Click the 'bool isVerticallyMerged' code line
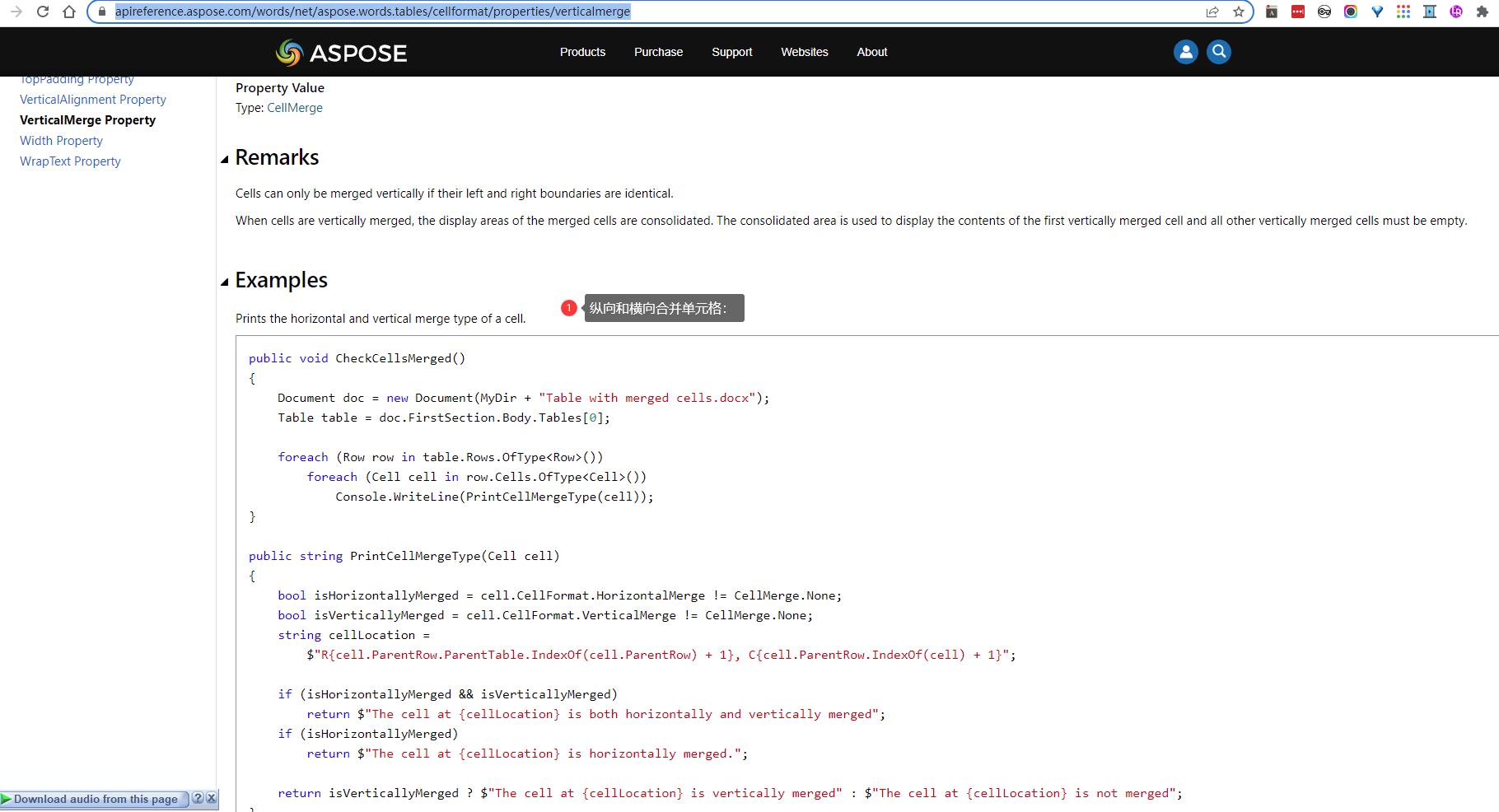Image resolution: width=1499 pixels, height=812 pixels. [x=545, y=615]
